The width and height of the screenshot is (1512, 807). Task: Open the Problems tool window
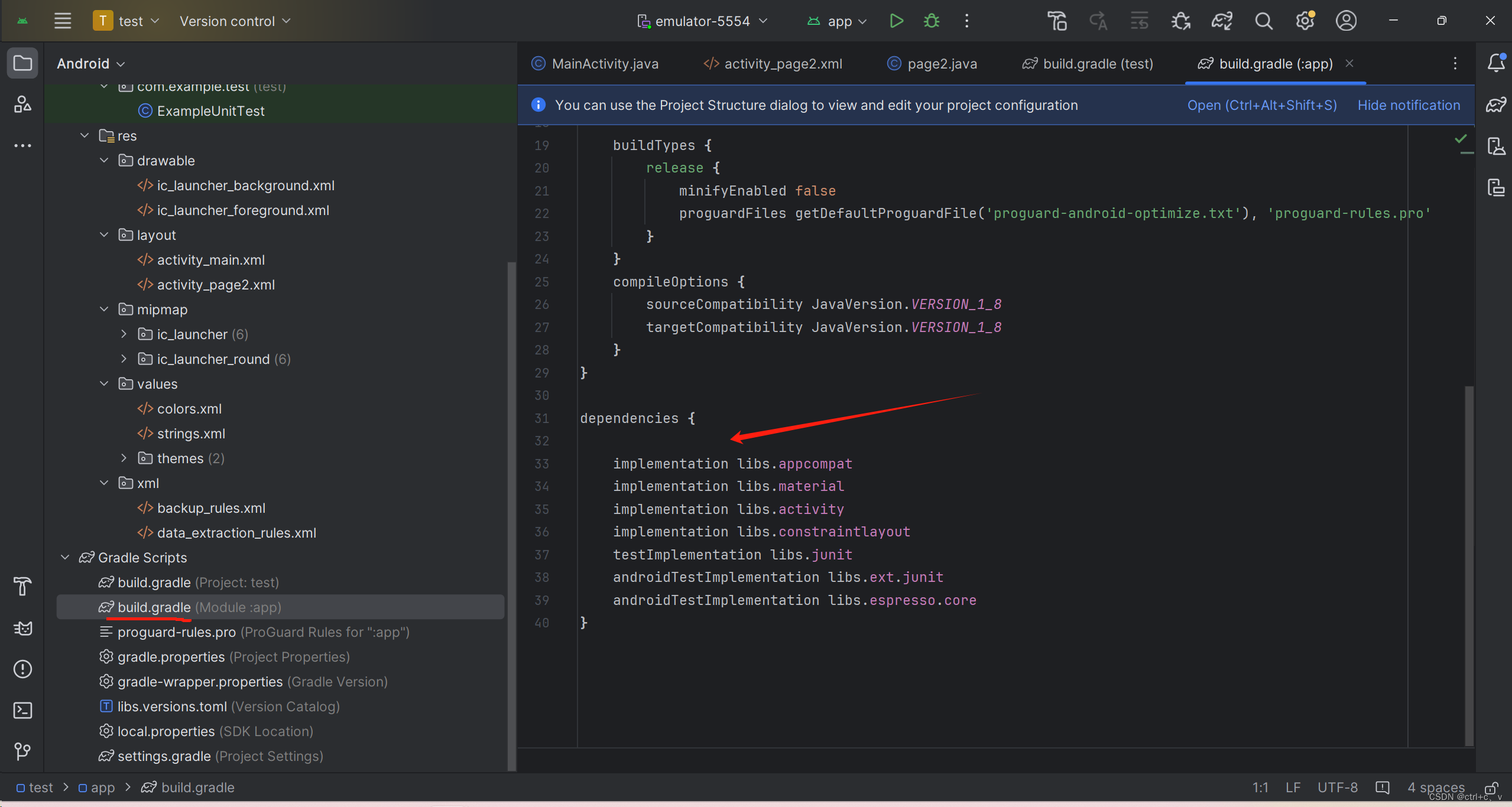[22, 669]
